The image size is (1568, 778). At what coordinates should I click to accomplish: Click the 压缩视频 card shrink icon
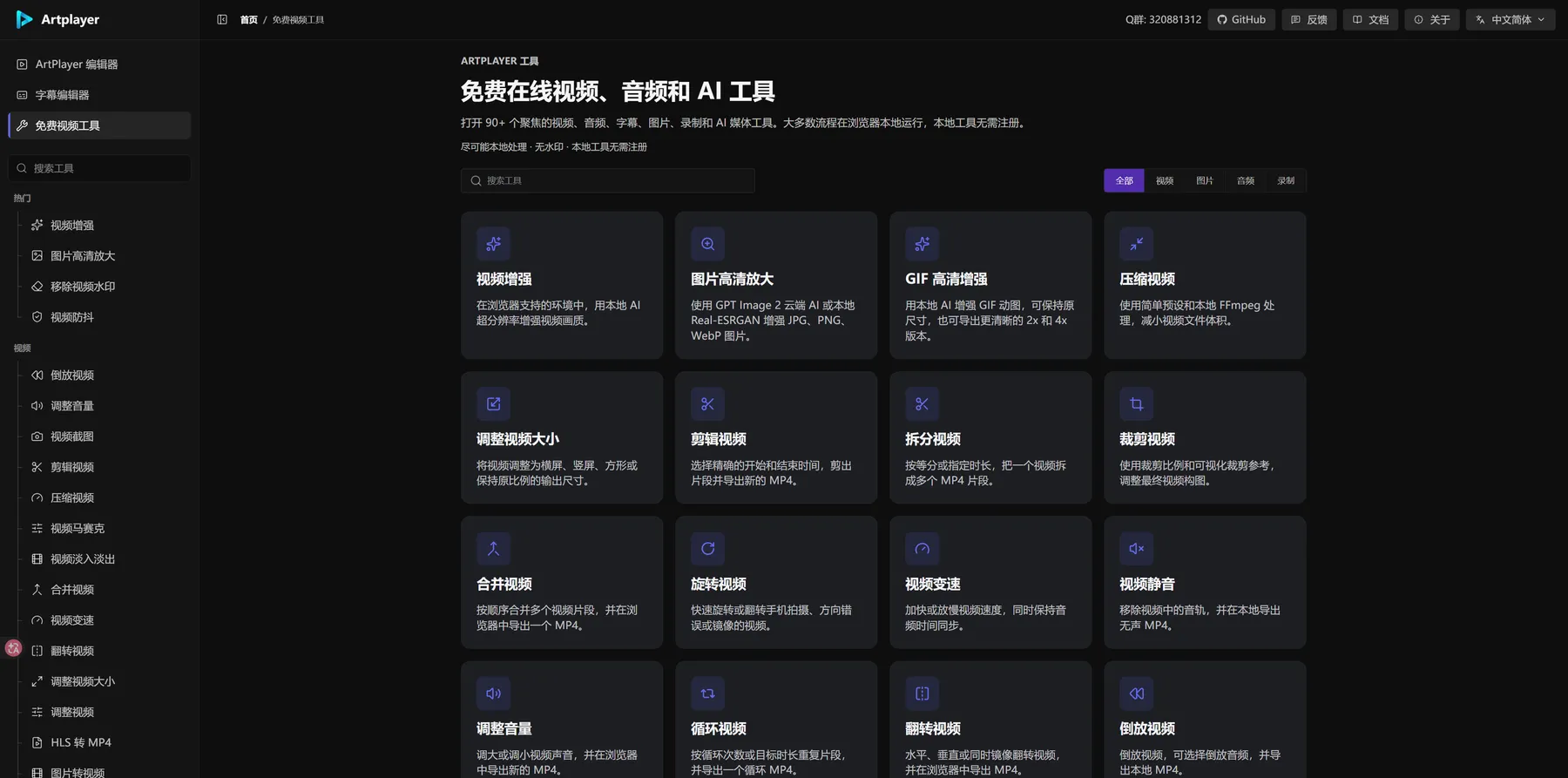1136,244
